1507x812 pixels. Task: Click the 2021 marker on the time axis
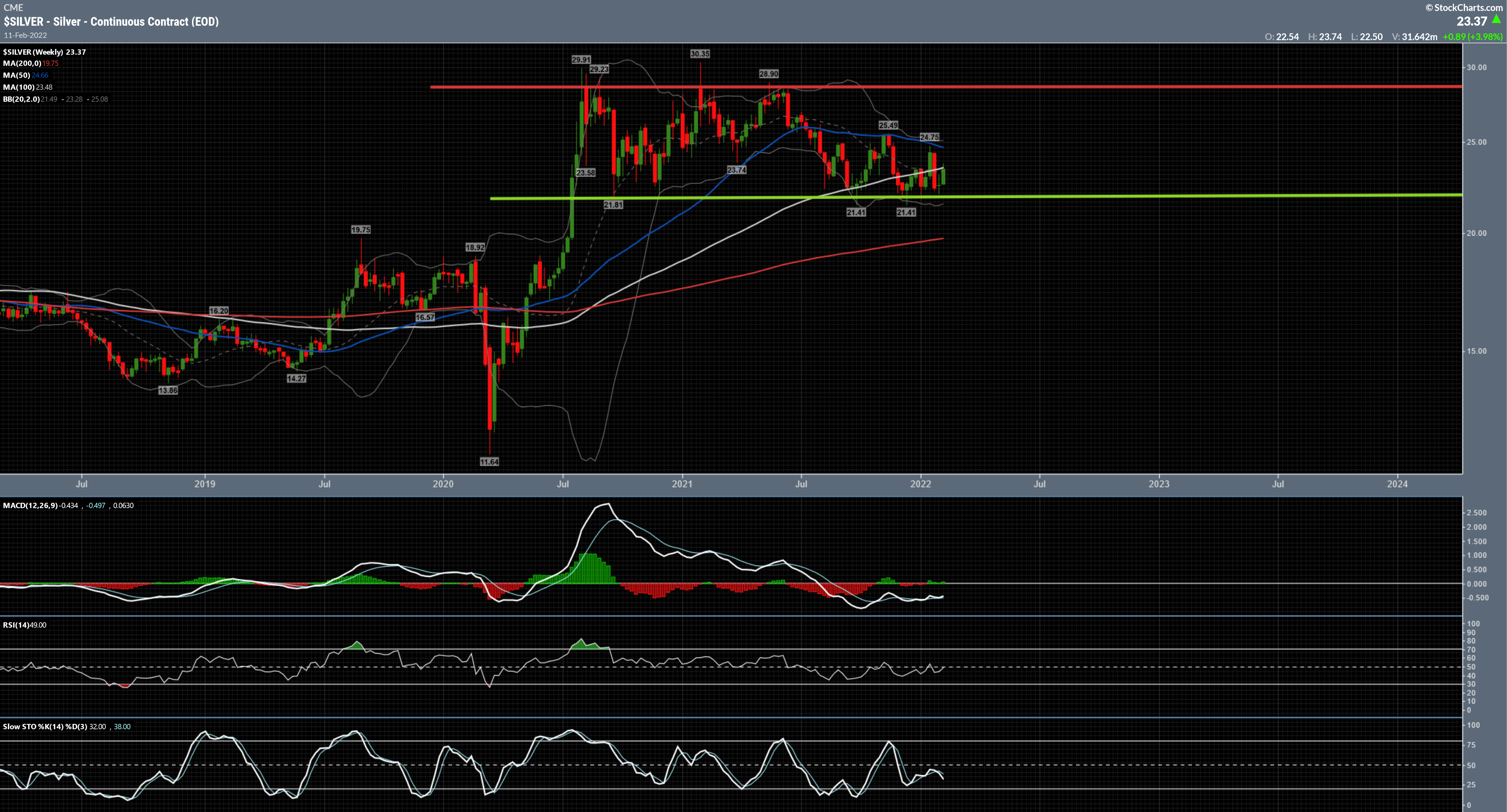pyautogui.click(x=681, y=484)
